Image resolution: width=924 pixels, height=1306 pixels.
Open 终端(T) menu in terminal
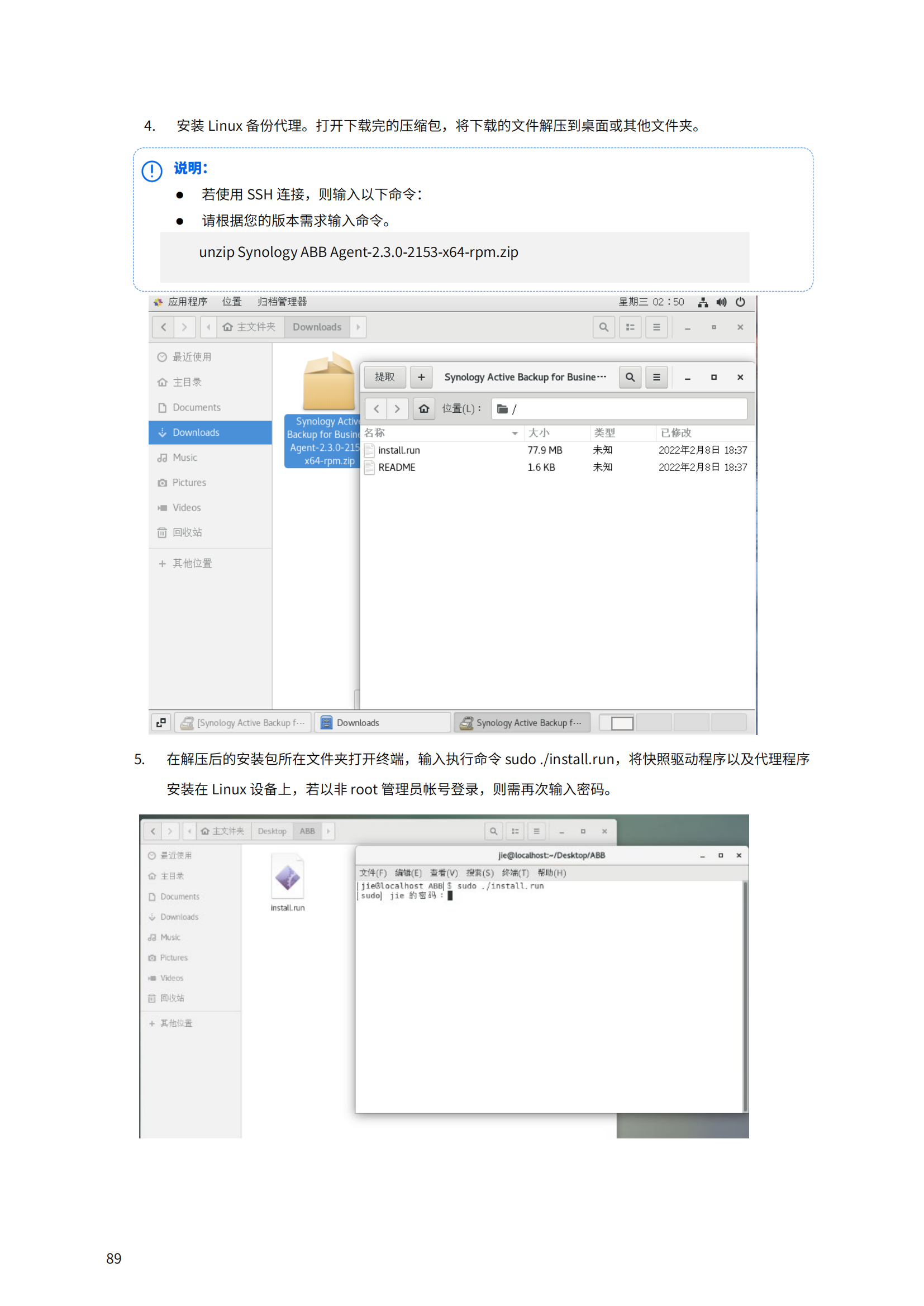click(x=516, y=873)
